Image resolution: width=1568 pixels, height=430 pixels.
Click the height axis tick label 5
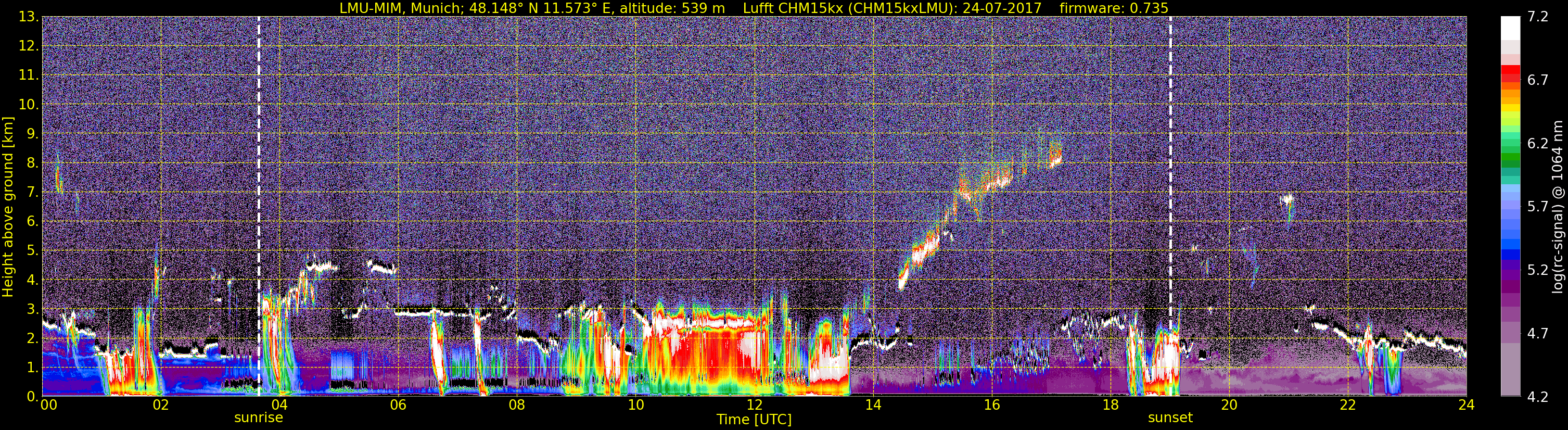[33, 251]
